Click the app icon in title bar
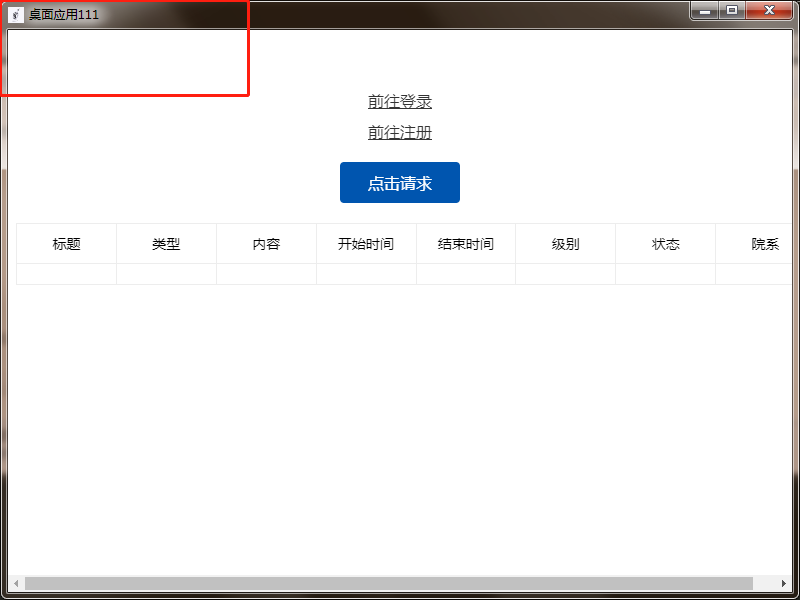The height and width of the screenshot is (600, 800). tap(16, 14)
